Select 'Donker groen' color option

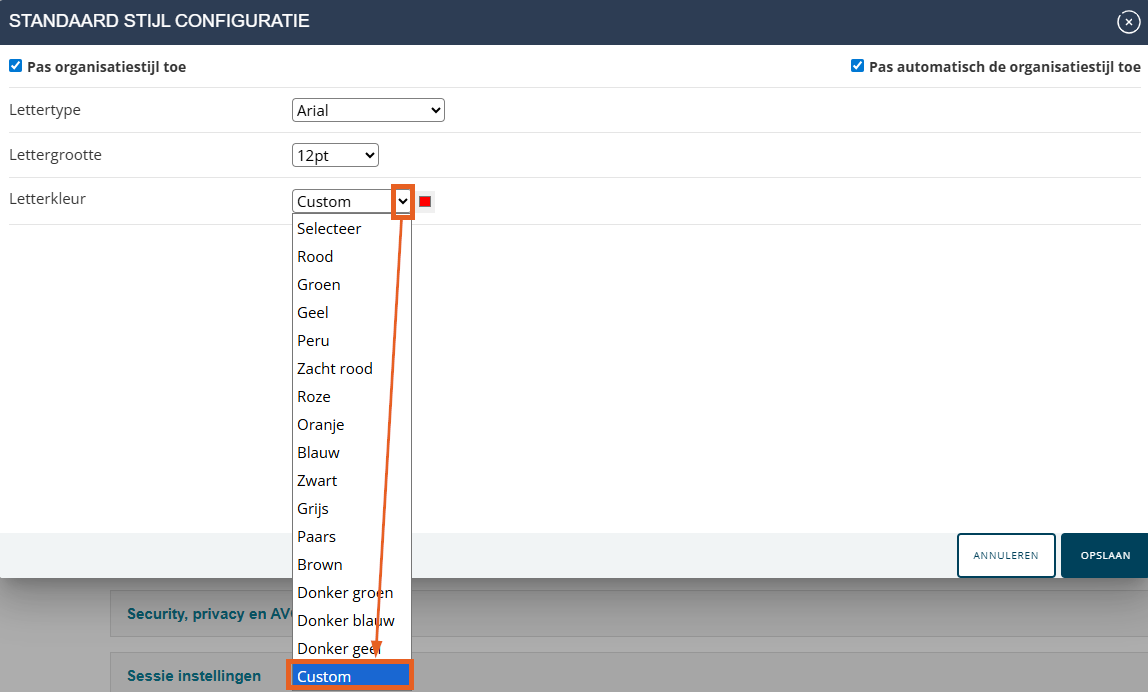click(351, 592)
